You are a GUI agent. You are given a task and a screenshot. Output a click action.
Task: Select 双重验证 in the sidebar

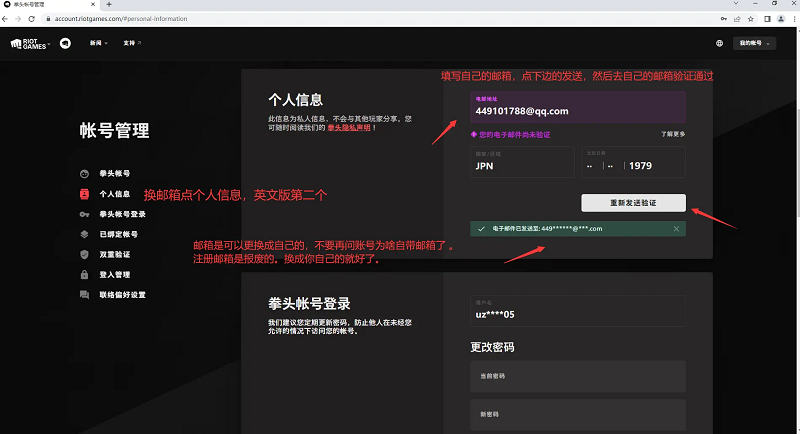click(114, 254)
